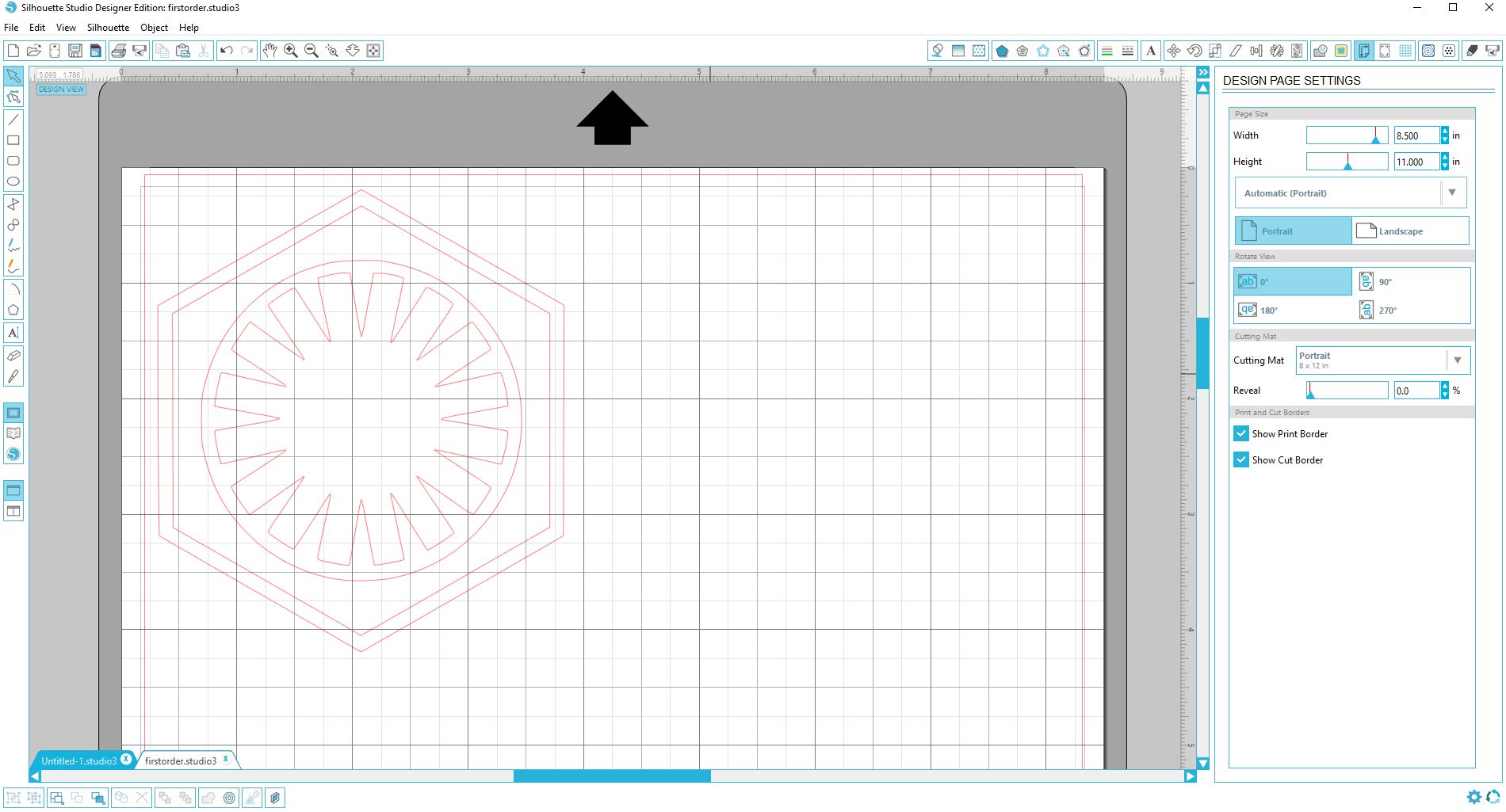Screen dimensions: 1506x812
Task: Open the Text Style panel icon
Action: tap(1151, 51)
